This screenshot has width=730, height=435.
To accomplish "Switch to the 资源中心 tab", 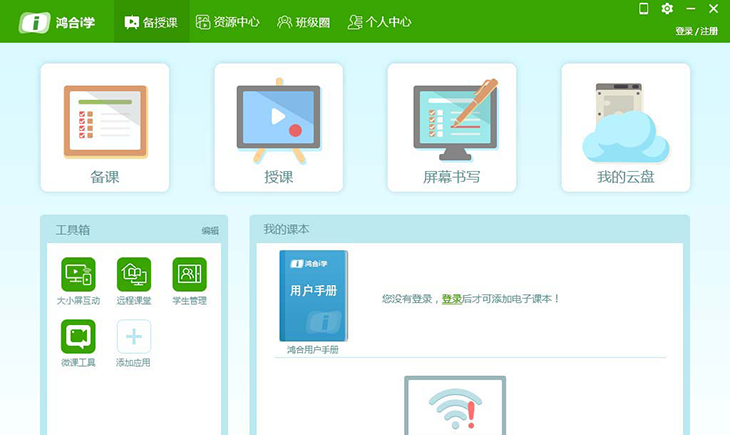I will click(227, 22).
